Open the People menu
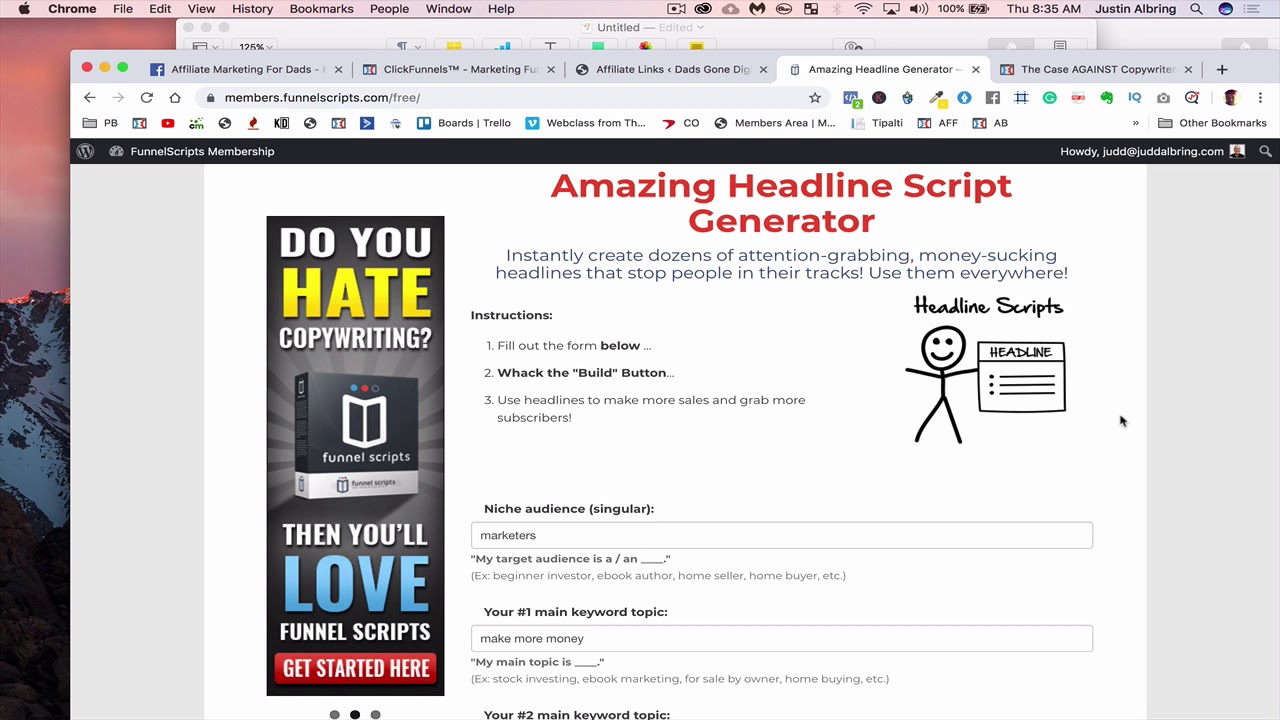This screenshot has width=1280, height=720. tap(389, 9)
